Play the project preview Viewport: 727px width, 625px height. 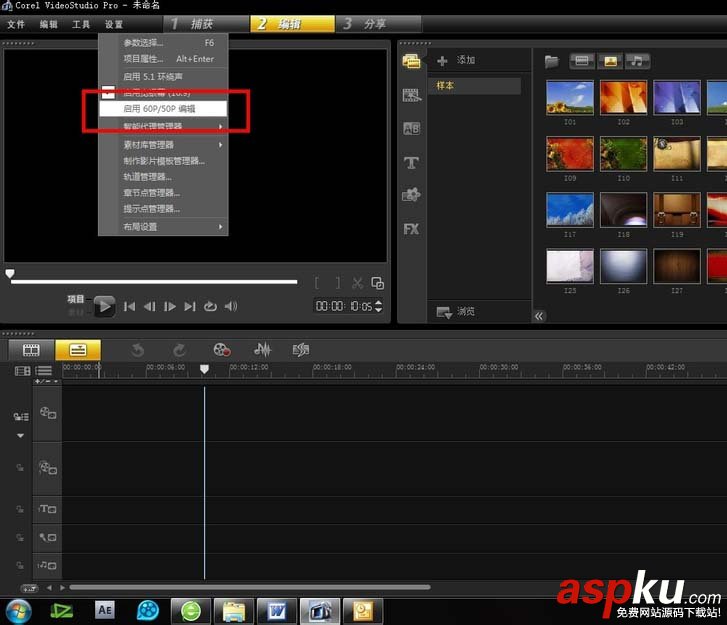pyautogui.click(x=105, y=306)
